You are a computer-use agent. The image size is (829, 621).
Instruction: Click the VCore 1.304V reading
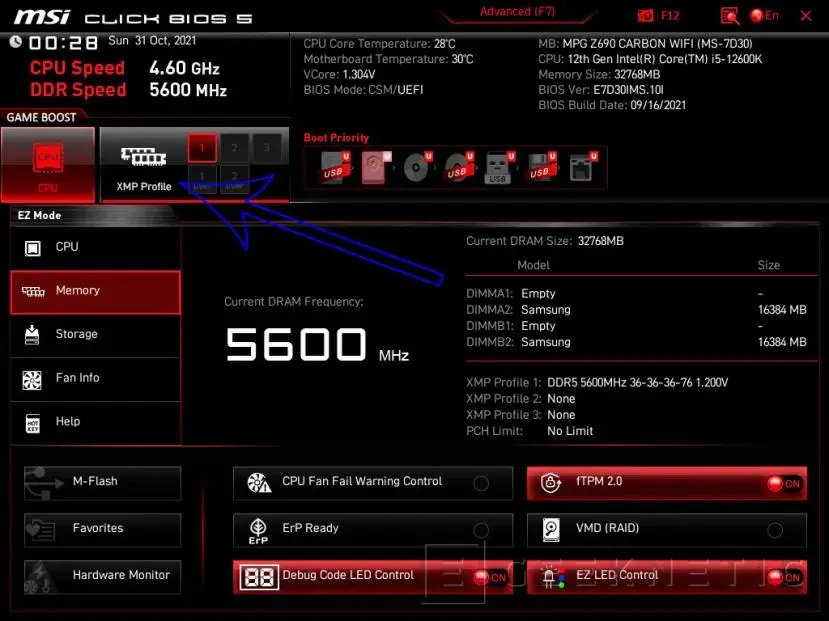[x=339, y=75]
